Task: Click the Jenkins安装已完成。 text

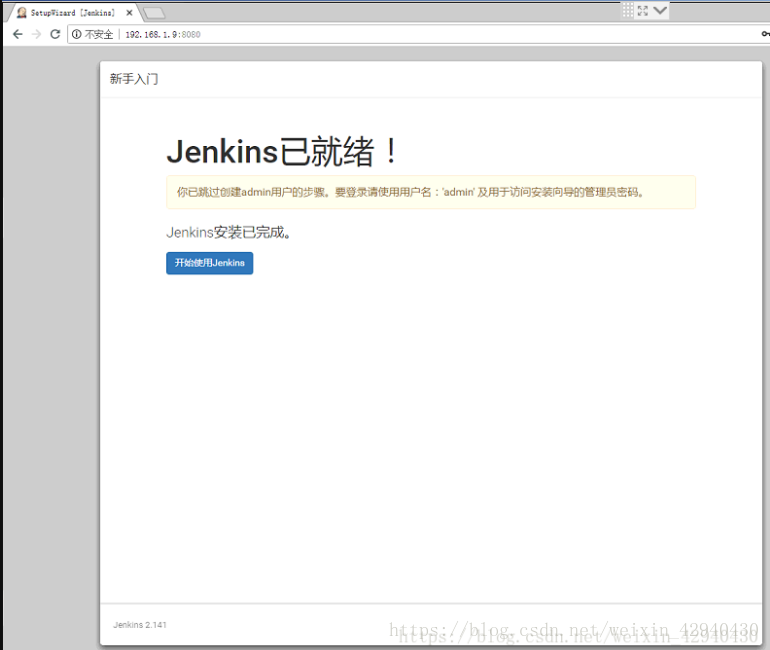Action: click(228, 232)
